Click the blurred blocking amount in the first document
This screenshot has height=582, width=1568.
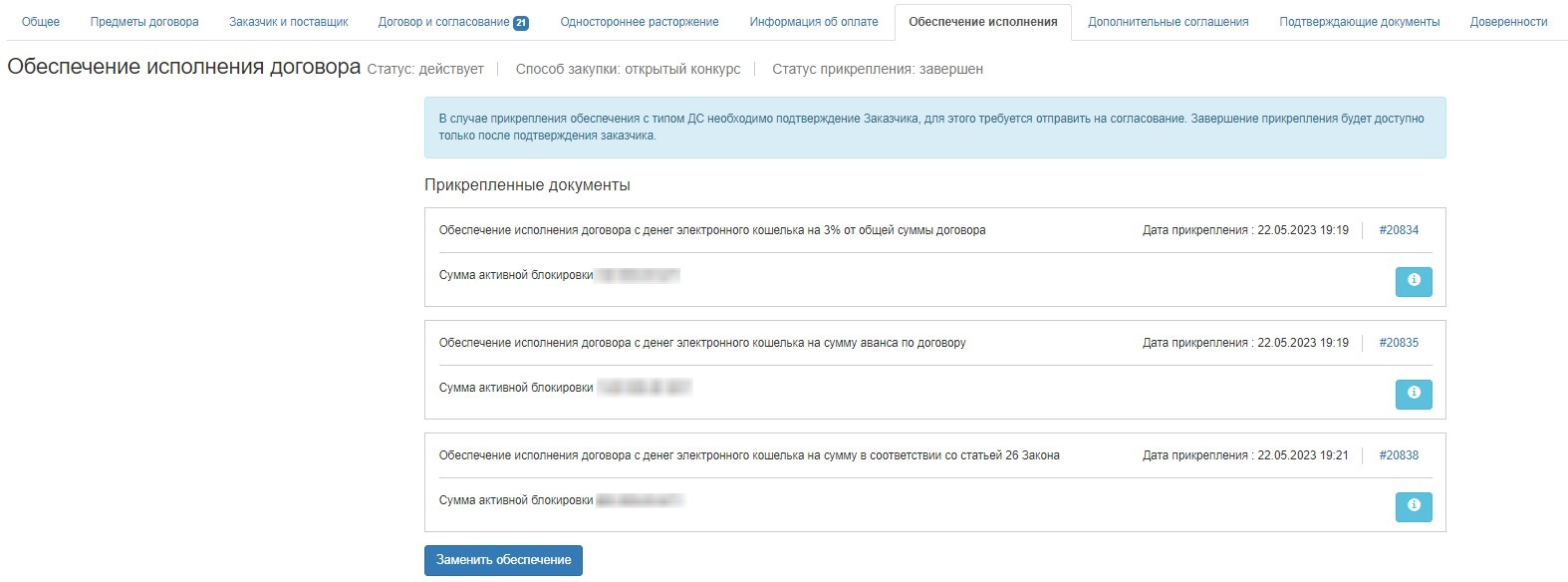638,275
